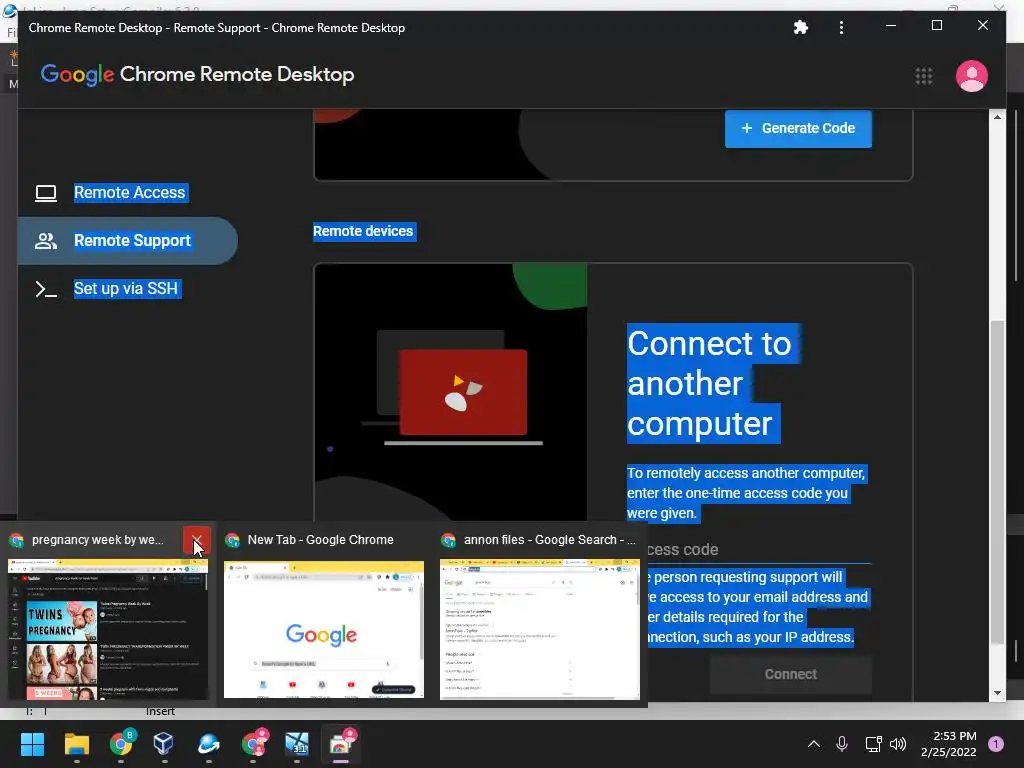Viewport: 1024px width, 768px height.
Task: Close the pregnancy week preview thumbnail
Action: tap(197, 540)
